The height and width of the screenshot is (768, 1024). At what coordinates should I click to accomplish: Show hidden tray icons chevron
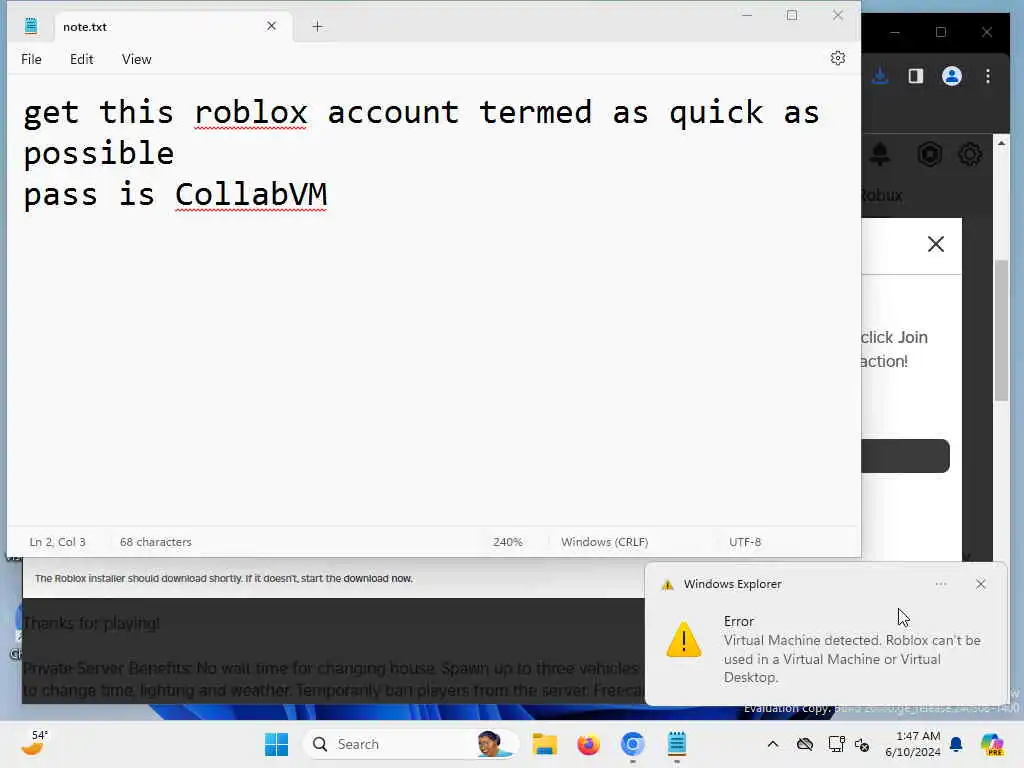[773, 744]
